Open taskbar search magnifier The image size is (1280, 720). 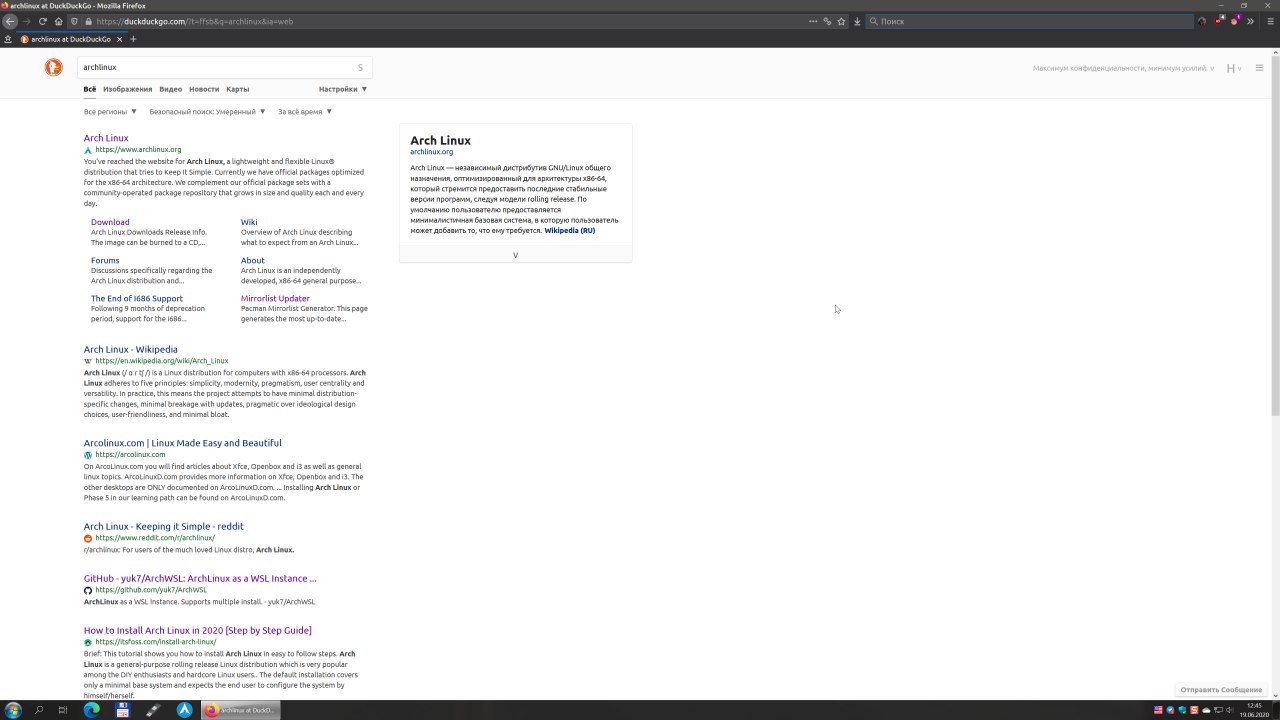(39, 710)
